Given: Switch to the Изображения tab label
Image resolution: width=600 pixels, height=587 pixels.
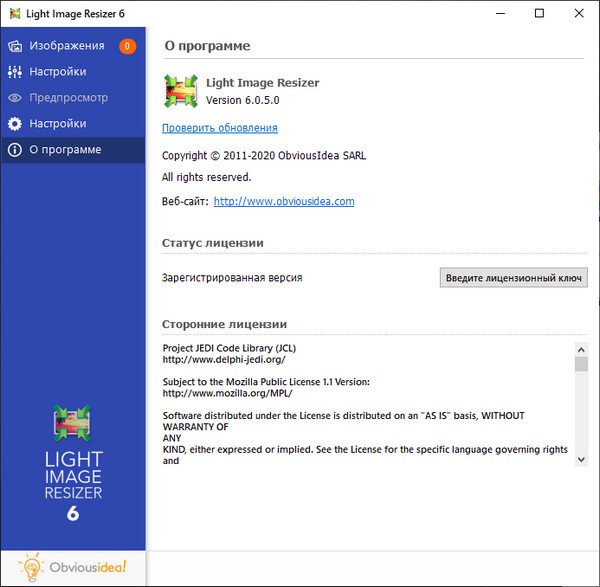Looking at the screenshot, I should coord(67,46).
